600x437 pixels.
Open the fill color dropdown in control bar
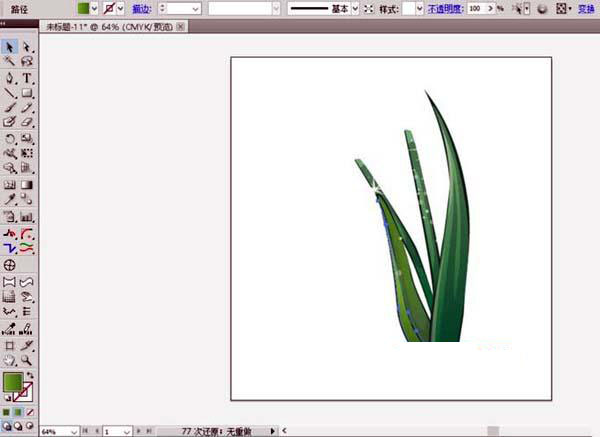(x=95, y=8)
